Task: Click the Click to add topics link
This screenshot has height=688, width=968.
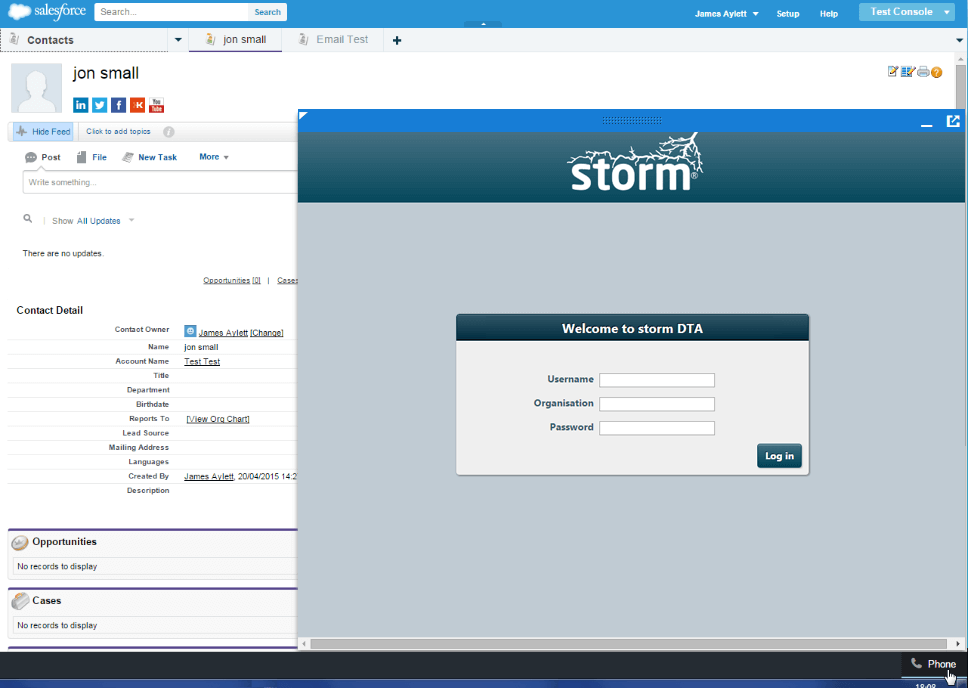Action: pyautogui.click(x=118, y=132)
